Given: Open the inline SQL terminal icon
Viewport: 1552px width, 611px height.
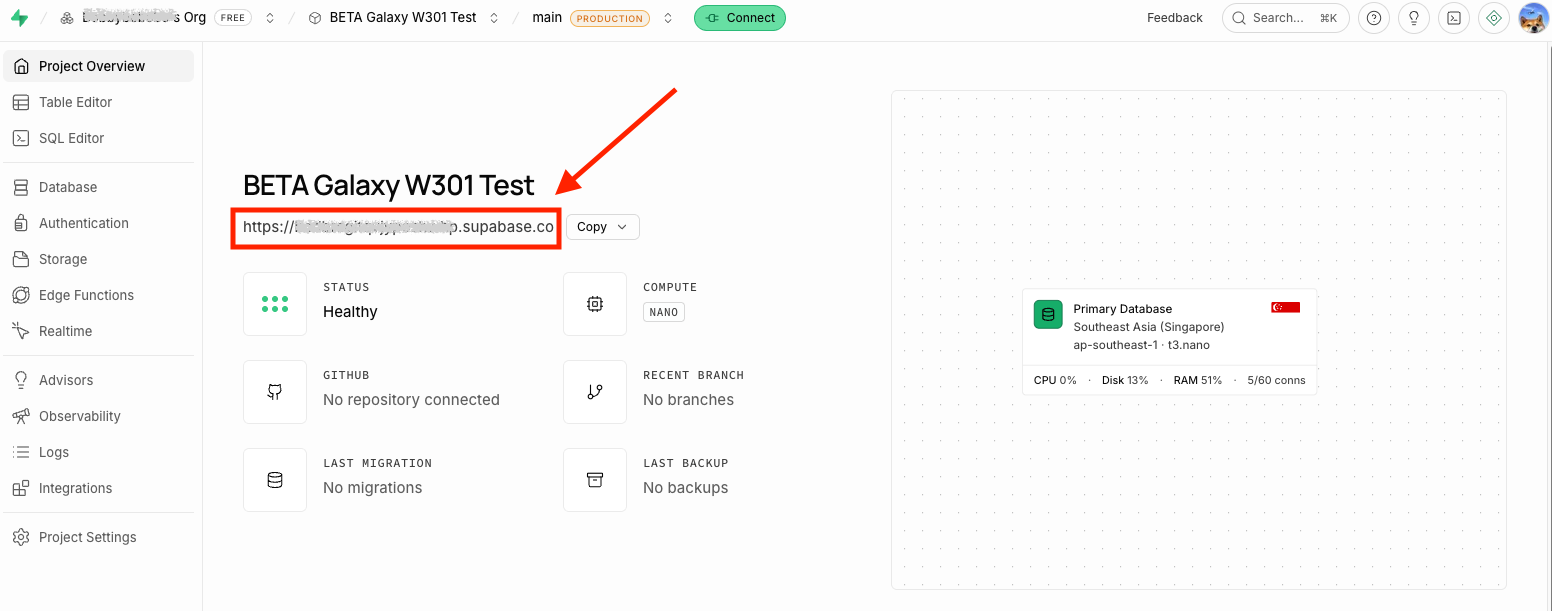Looking at the screenshot, I should pyautogui.click(x=1454, y=18).
